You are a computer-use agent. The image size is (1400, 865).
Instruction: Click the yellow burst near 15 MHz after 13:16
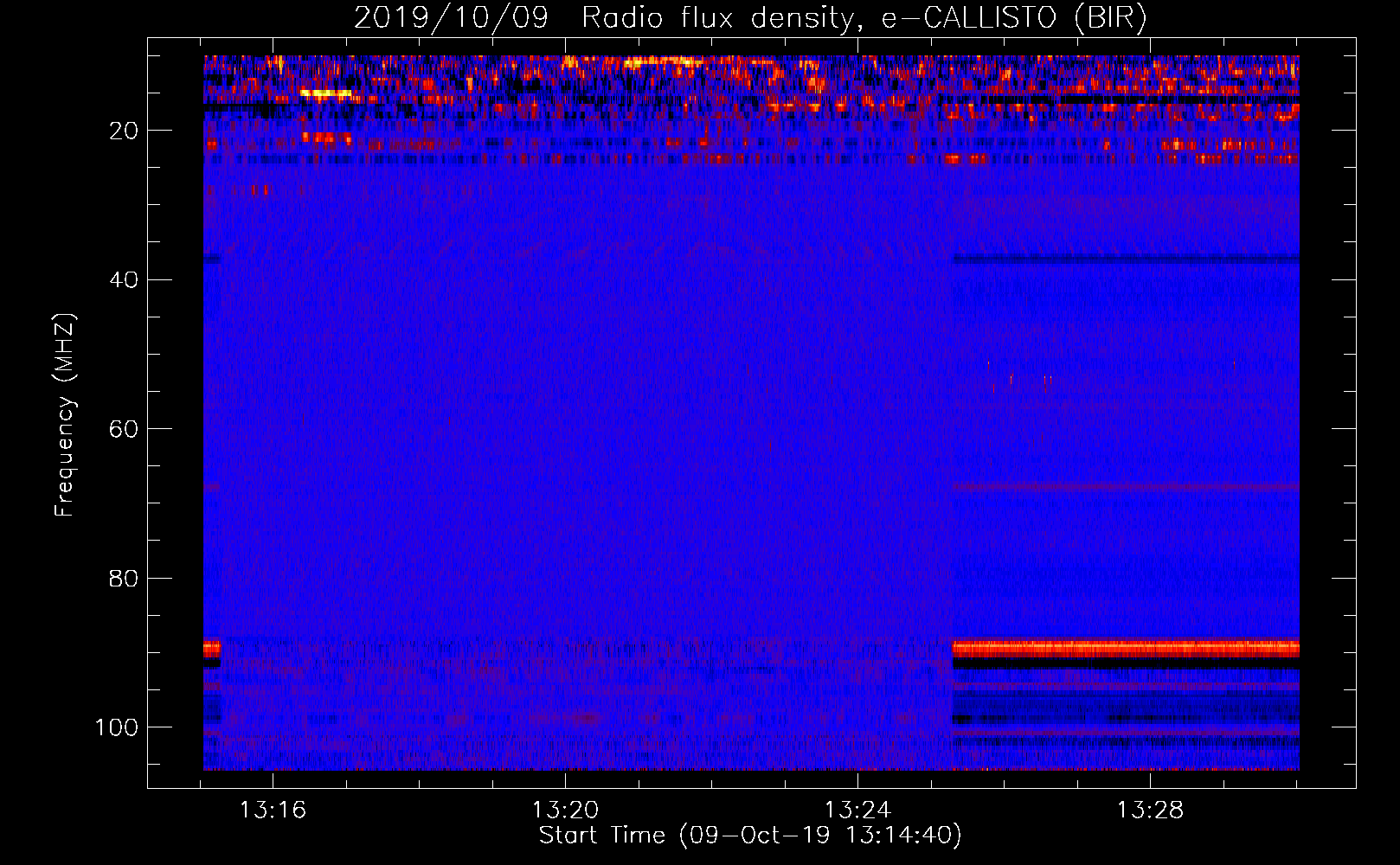click(x=326, y=93)
